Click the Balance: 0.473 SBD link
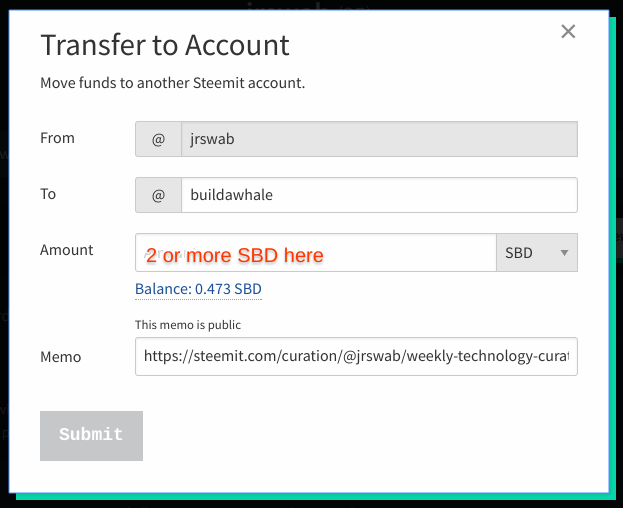The image size is (626, 511). click(198, 289)
